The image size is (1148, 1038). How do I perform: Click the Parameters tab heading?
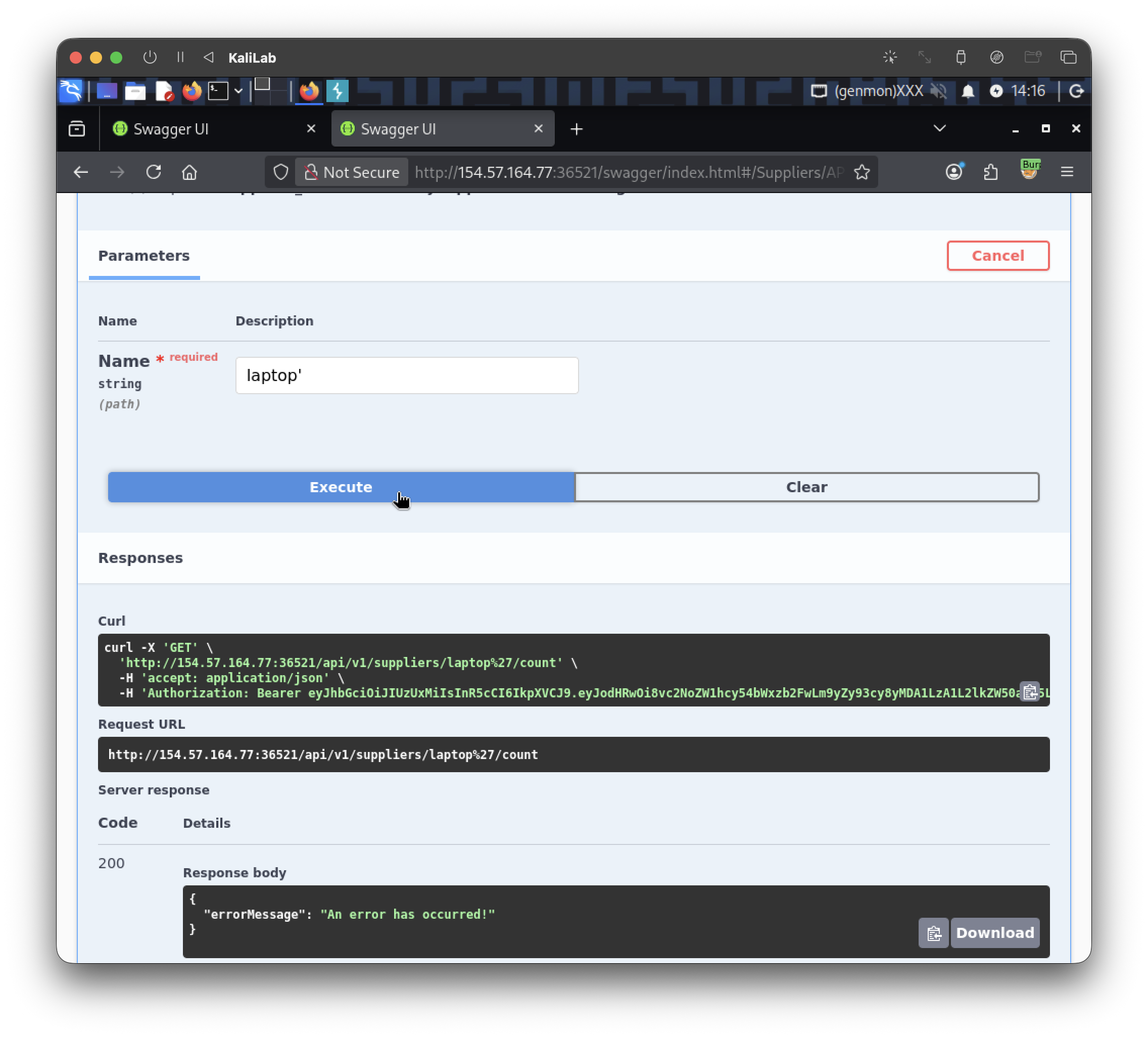click(143, 256)
